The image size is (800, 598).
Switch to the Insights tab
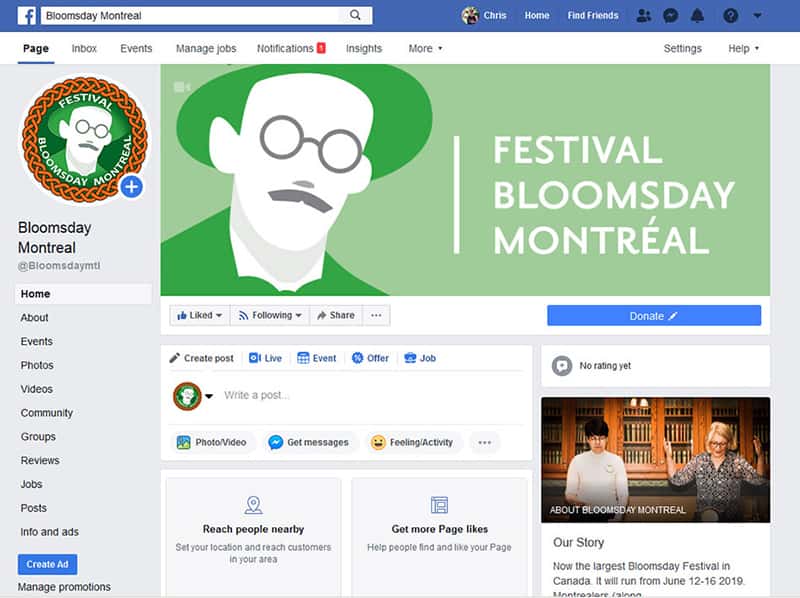[x=364, y=48]
